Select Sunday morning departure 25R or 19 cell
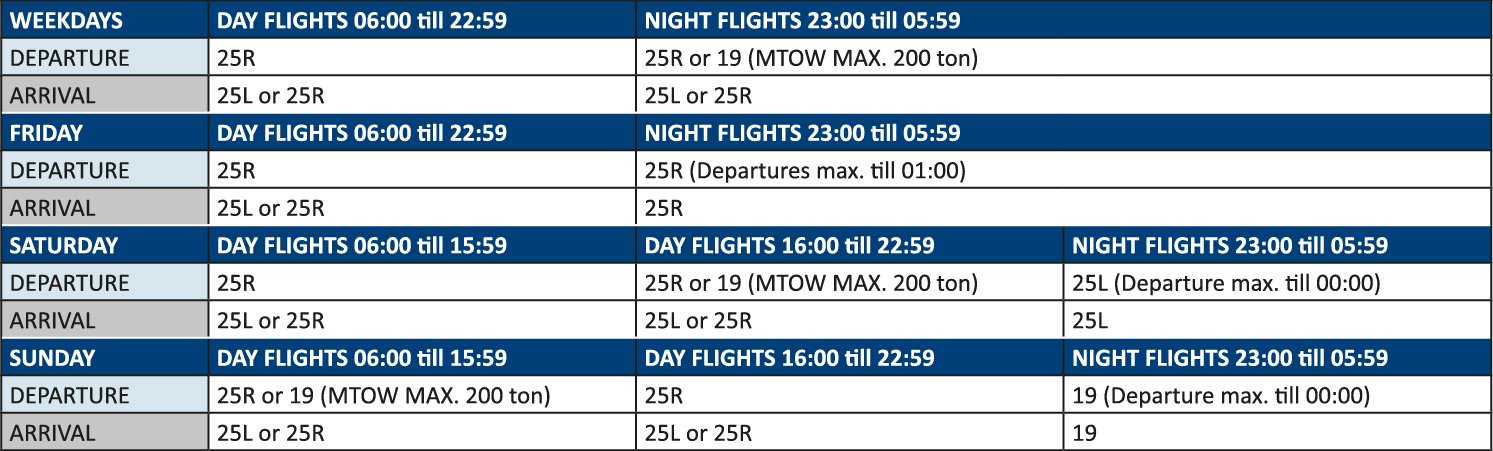The image size is (1493, 451). tap(422, 396)
